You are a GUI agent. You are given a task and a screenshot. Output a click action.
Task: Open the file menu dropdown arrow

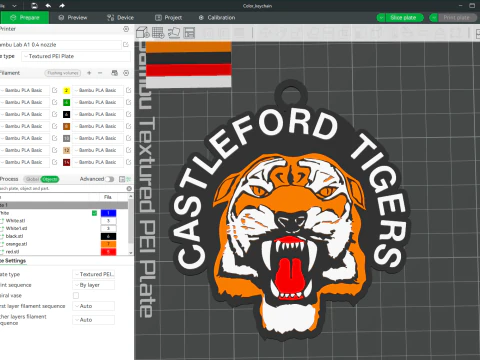pyautogui.click(x=14, y=6)
